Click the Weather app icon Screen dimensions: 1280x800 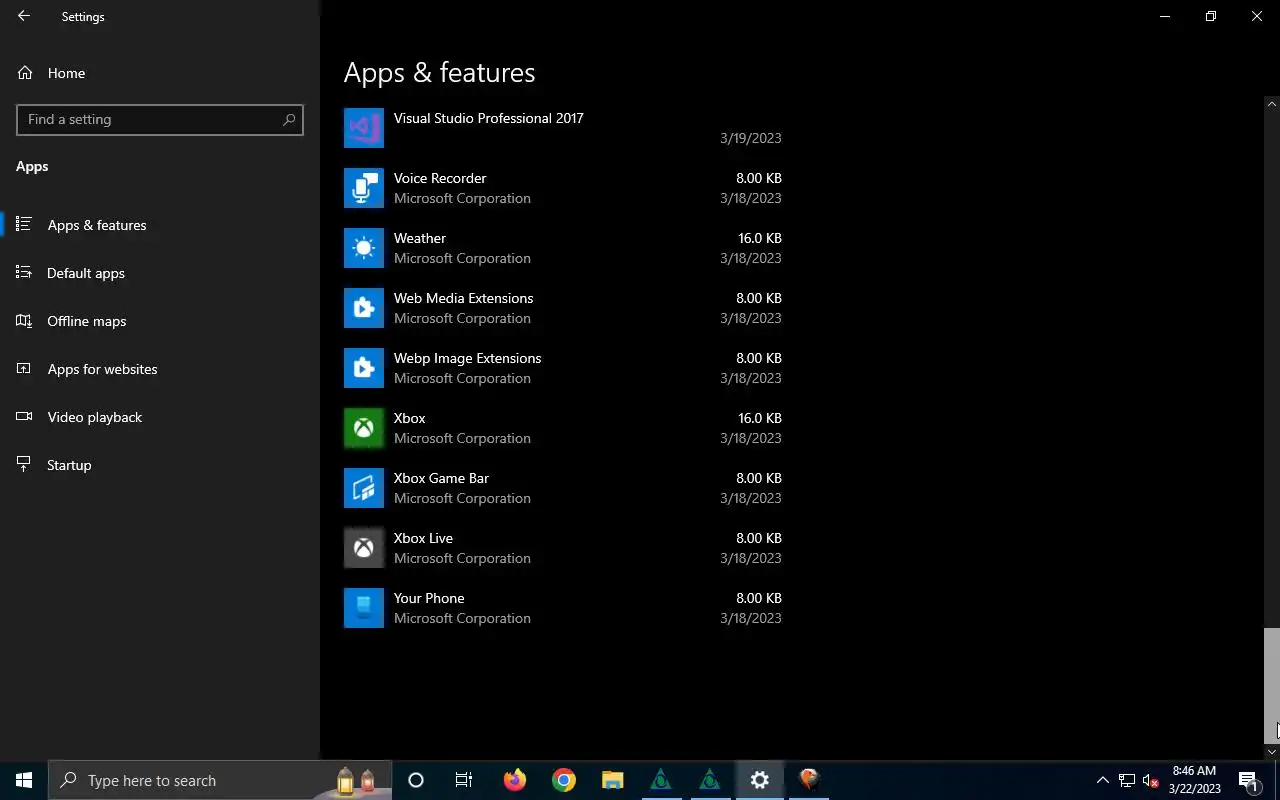pyautogui.click(x=364, y=248)
